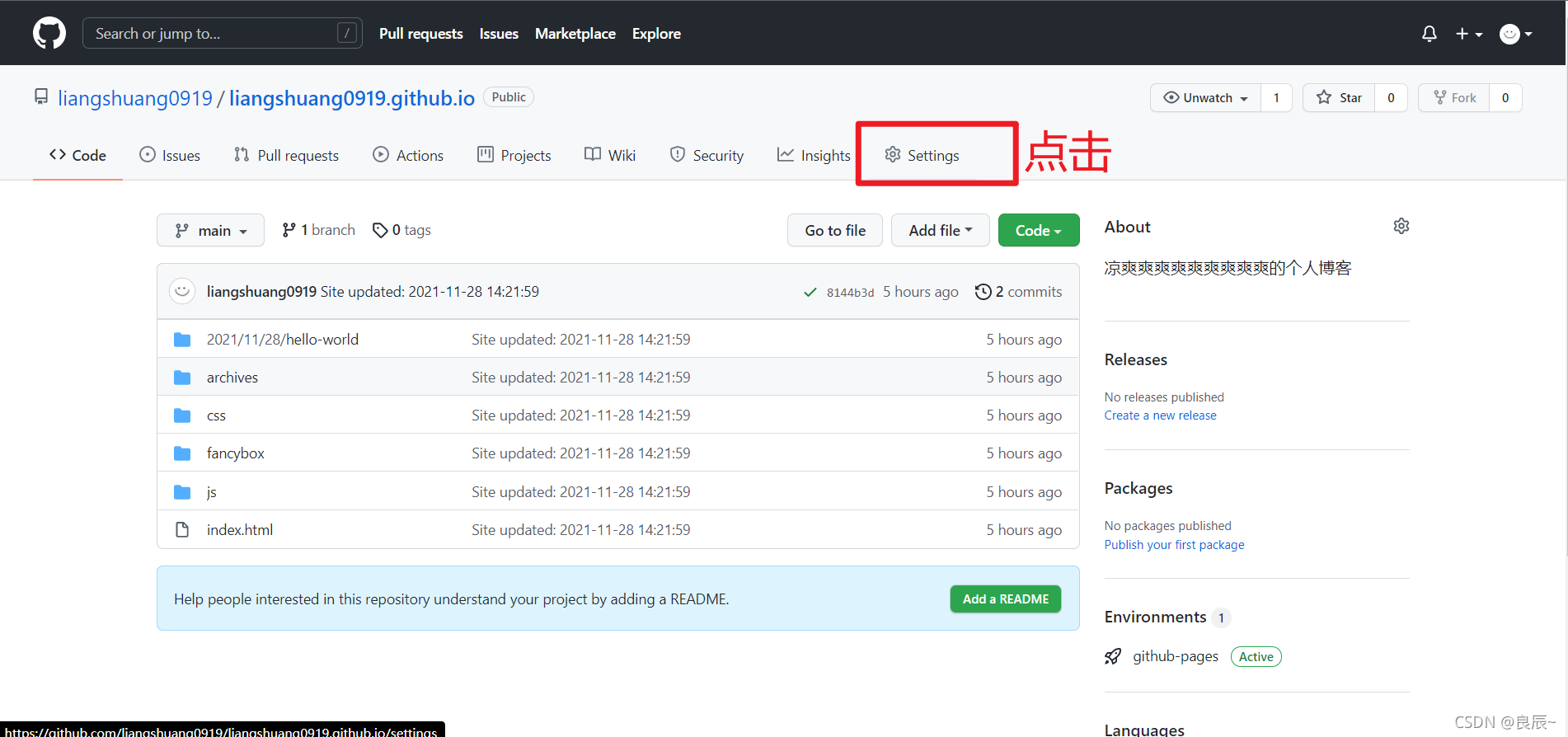Click the Add a README button
1568x737 pixels.
(x=1006, y=599)
